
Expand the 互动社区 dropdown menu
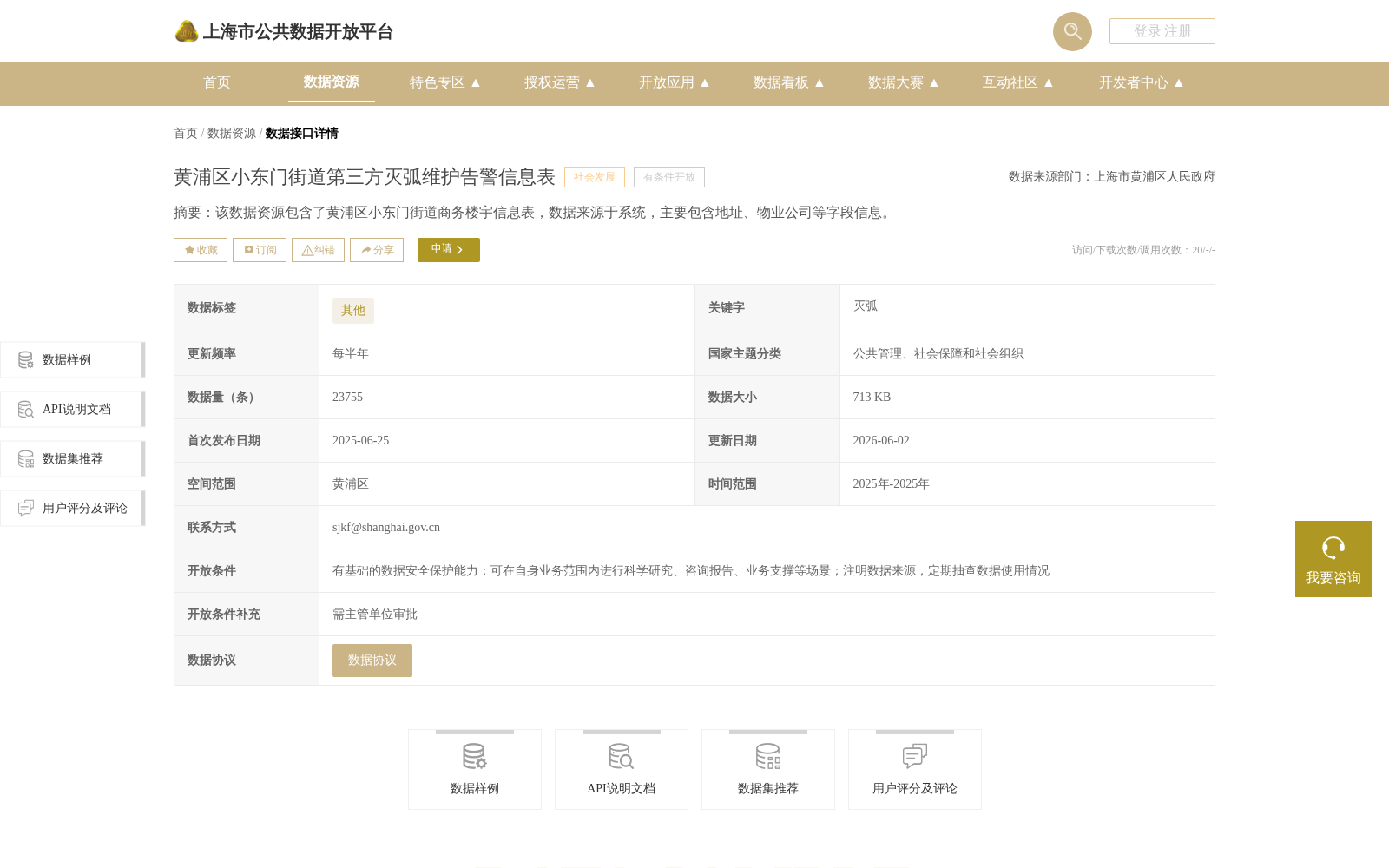click(x=1018, y=82)
